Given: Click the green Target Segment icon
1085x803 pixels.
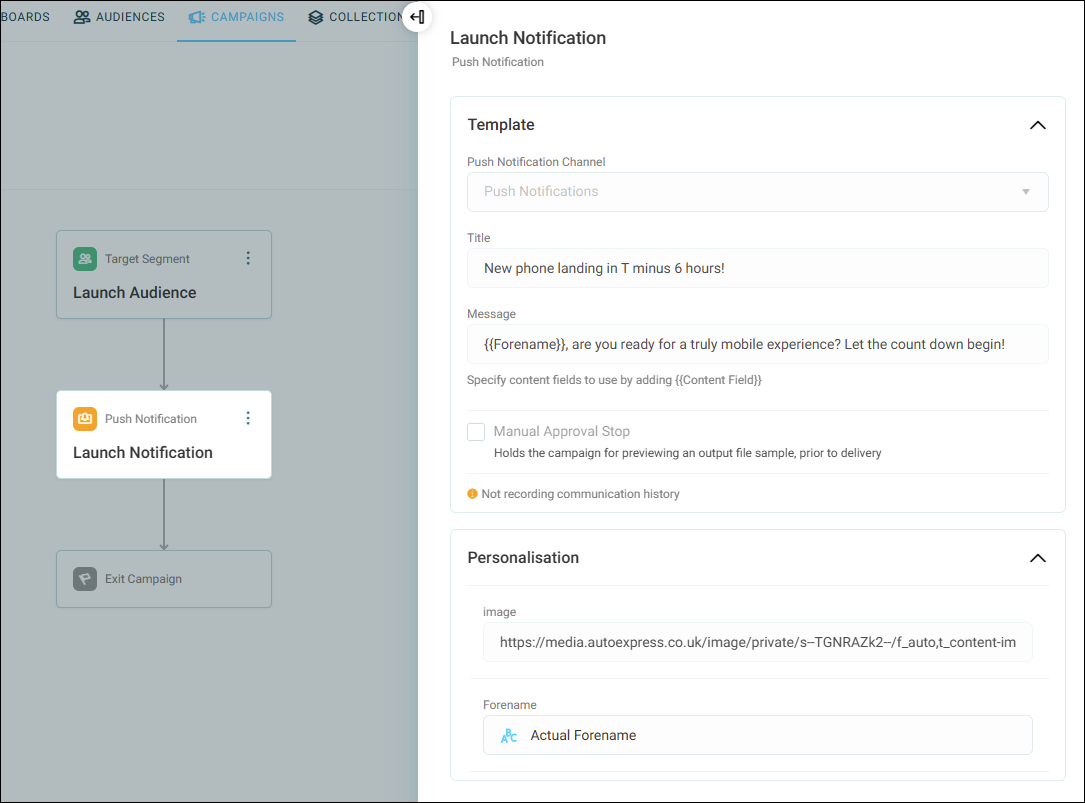Looking at the screenshot, I should point(84,259).
